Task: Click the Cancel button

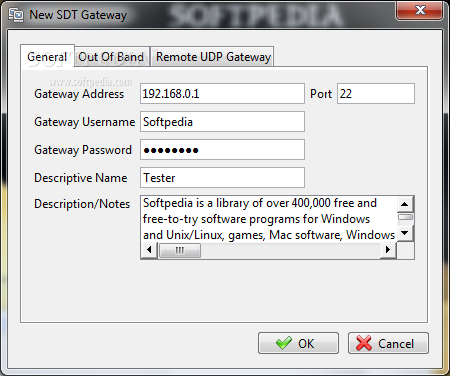Action: coord(388,343)
